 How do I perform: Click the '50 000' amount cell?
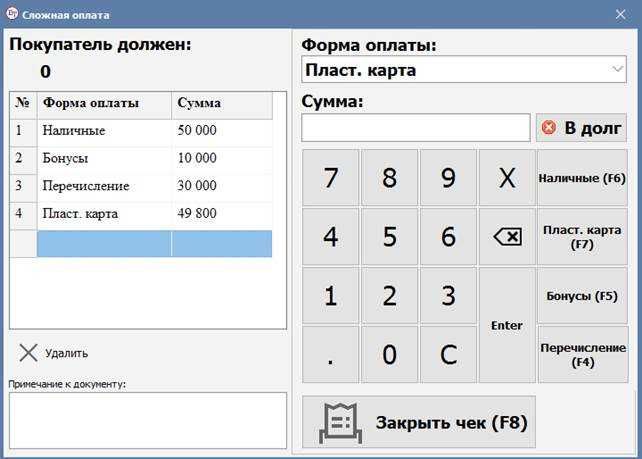point(222,131)
